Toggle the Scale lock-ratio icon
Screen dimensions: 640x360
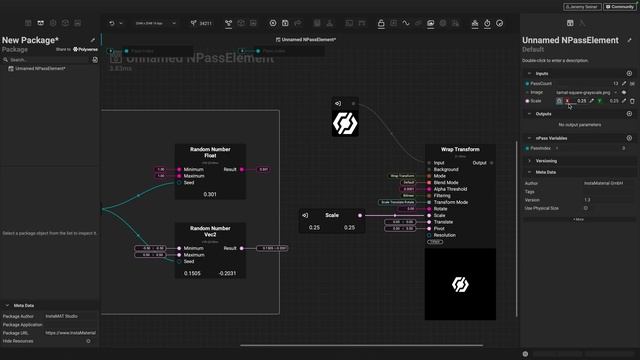click(559, 101)
